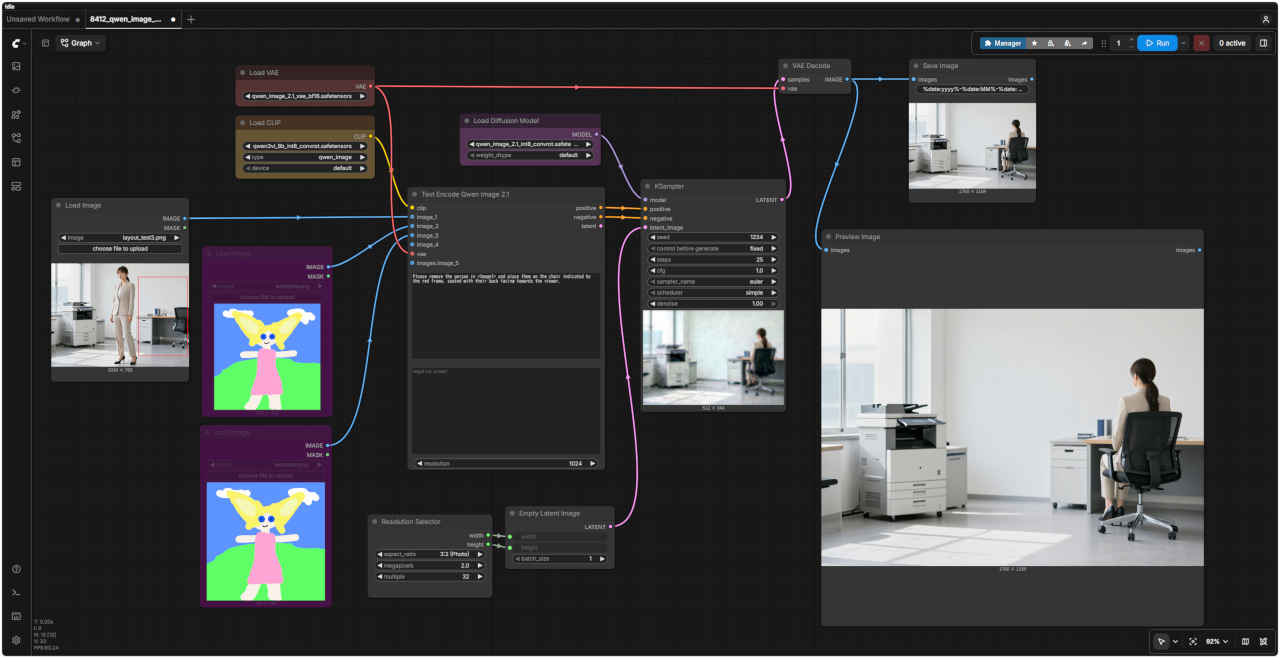Click the output thumbnail in the Save Image node
Viewport: 1280px width, 658px height.
(971, 145)
